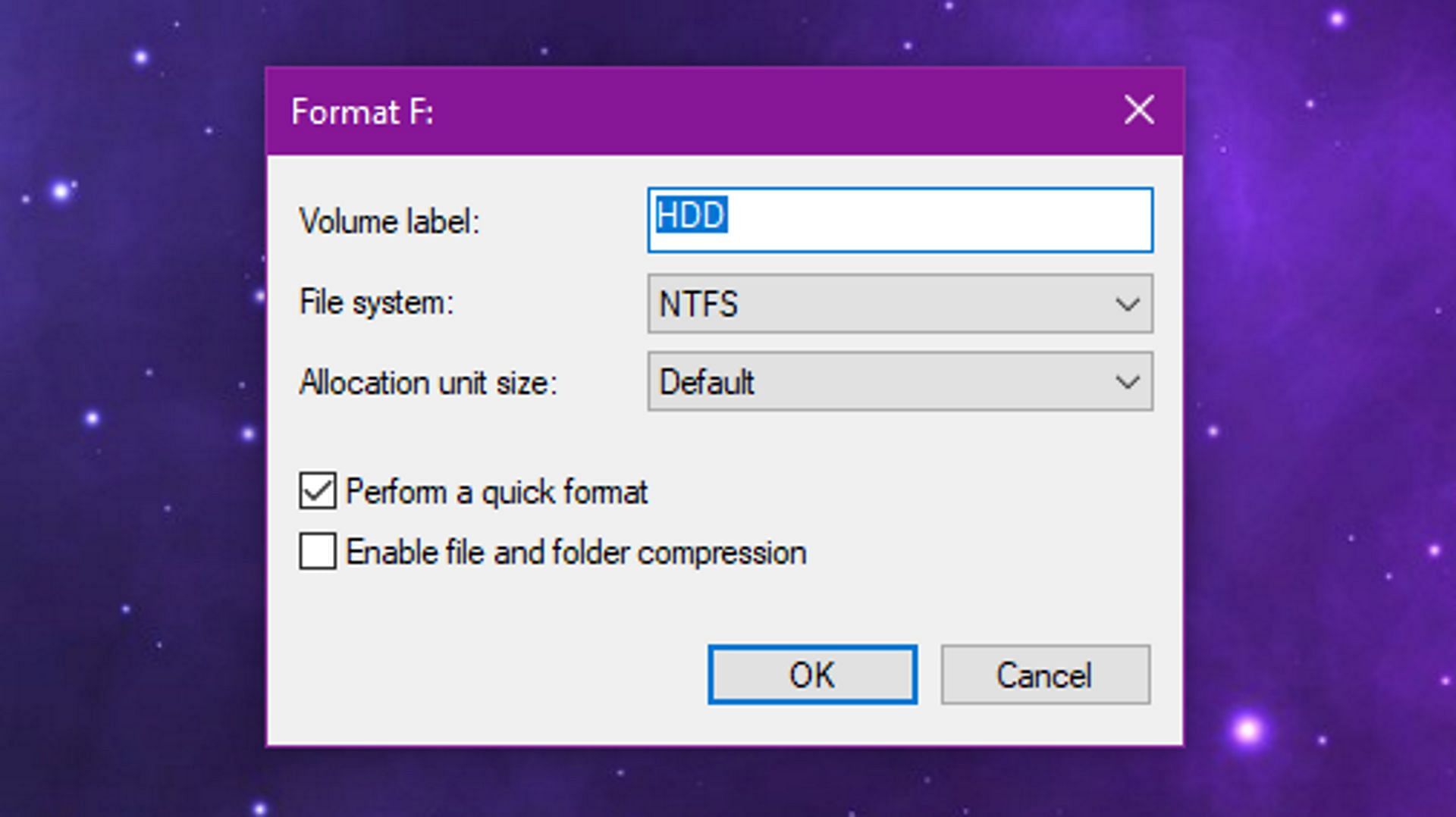Confirm formatting with the OK button
The height and width of the screenshot is (817, 1456).
[812, 675]
